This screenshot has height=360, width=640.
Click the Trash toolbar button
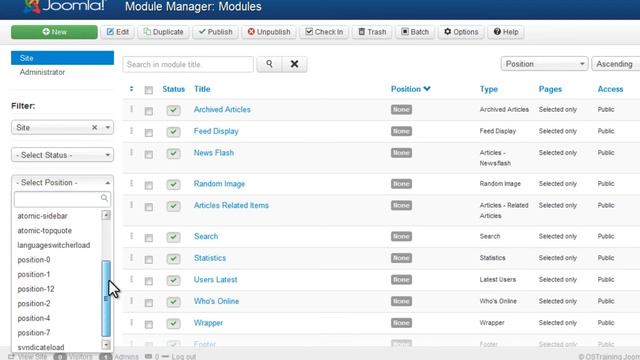point(372,32)
